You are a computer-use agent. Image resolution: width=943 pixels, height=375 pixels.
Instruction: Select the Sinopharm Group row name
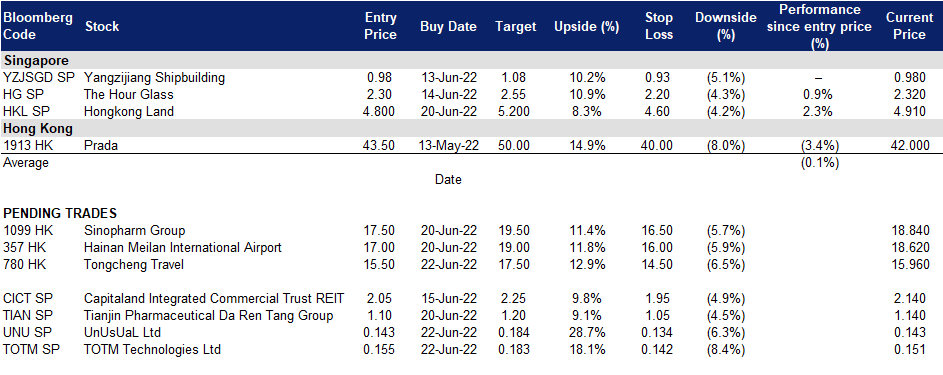click(x=135, y=231)
